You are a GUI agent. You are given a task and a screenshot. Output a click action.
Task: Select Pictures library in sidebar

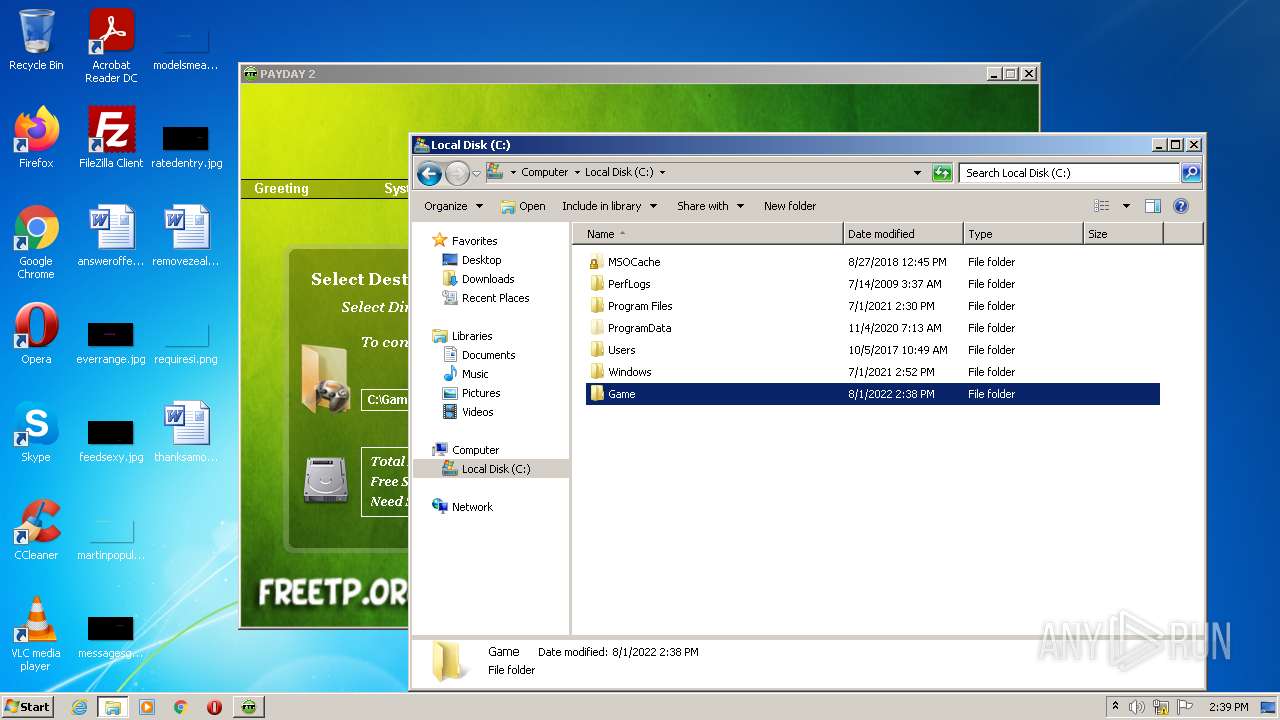point(480,393)
